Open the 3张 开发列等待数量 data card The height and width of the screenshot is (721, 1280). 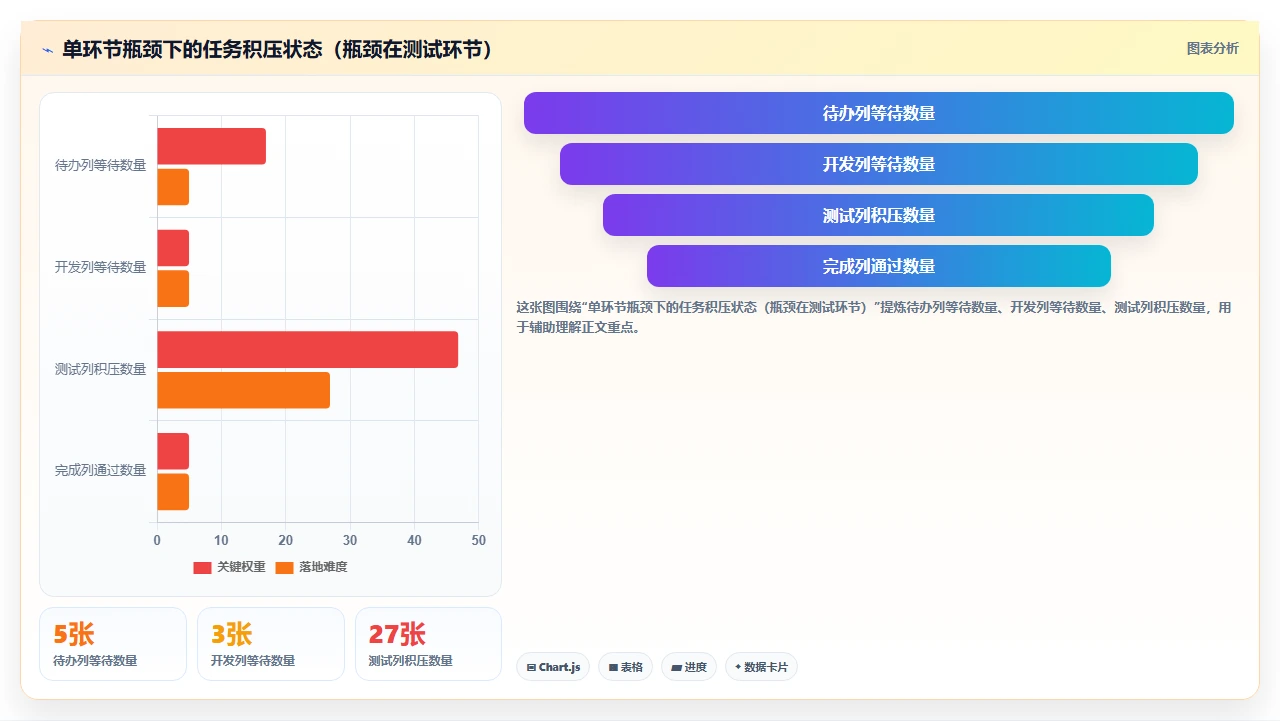coord(270,644)
